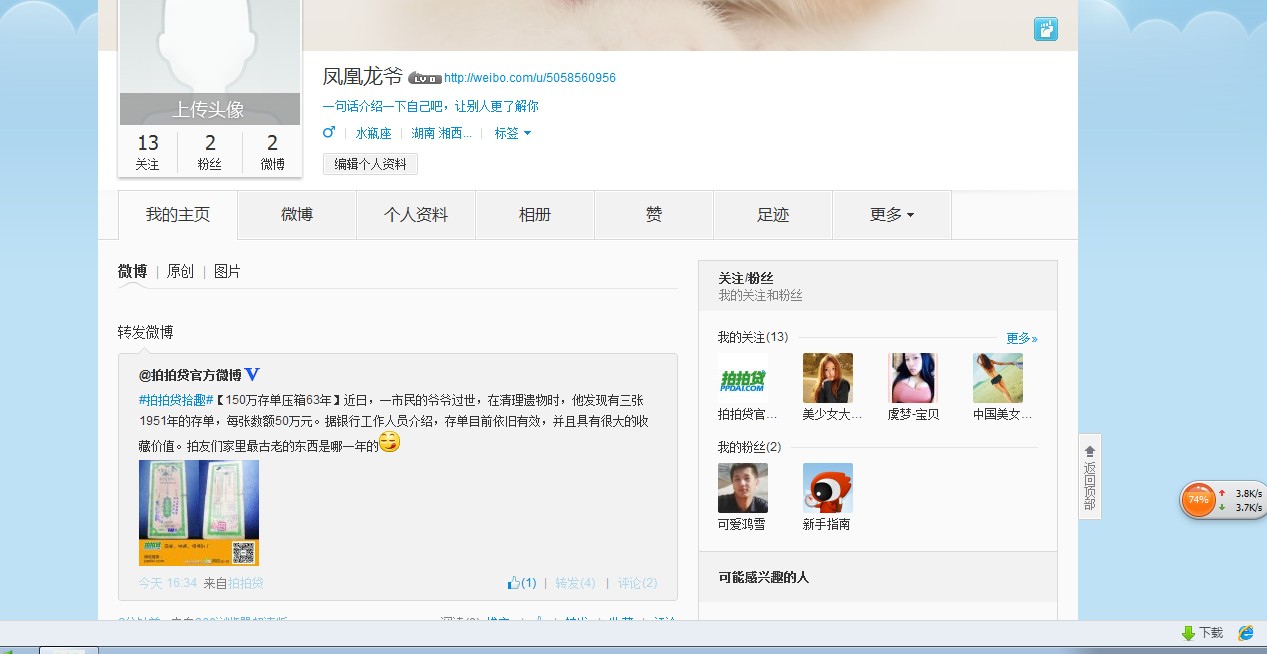Open the 足迹 footprints tab
Image resolution: width=1267 pixels, height=654 pixels.
click(773, 214)
